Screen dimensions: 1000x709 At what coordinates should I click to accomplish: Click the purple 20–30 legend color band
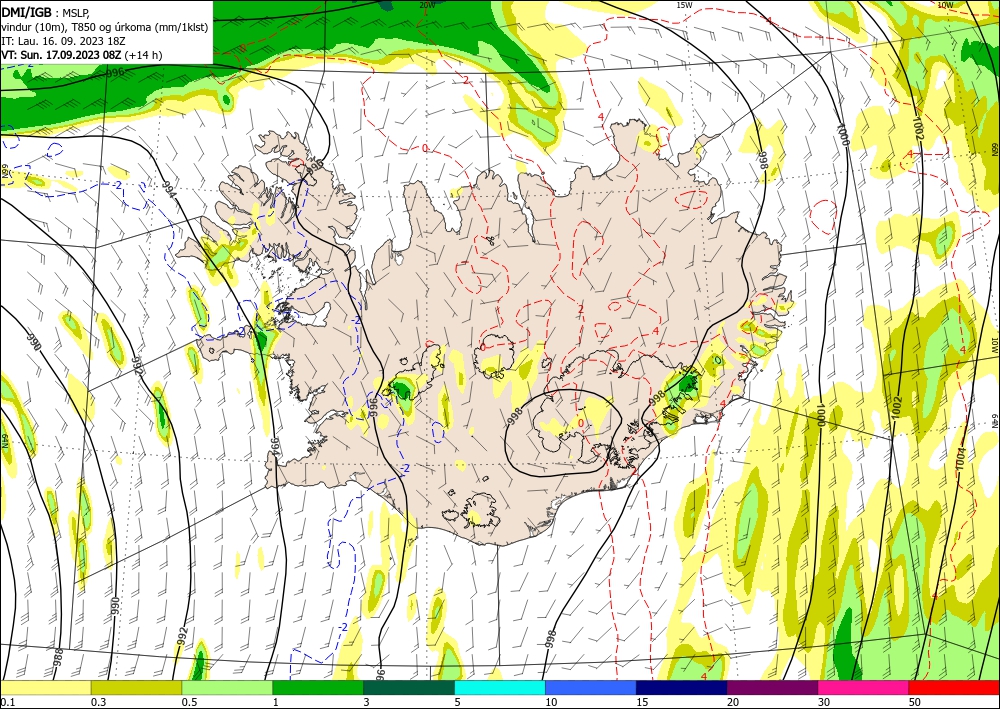(x=772, y=687)
